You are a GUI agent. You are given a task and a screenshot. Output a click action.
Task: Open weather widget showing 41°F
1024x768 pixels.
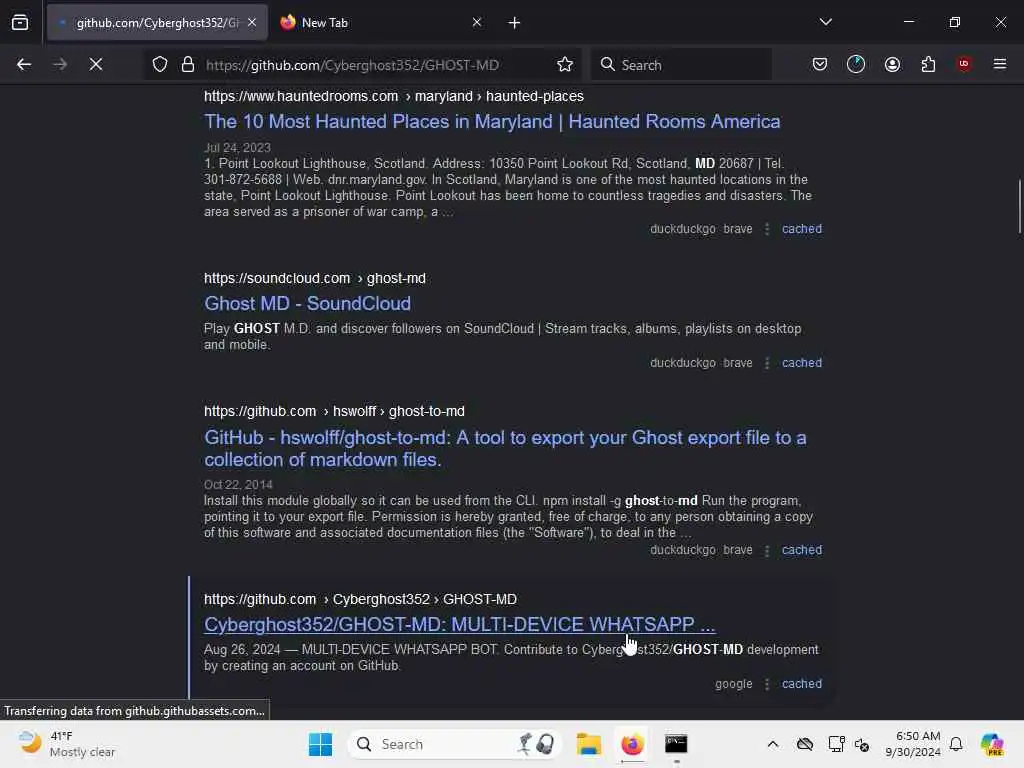tap(67, 744)
